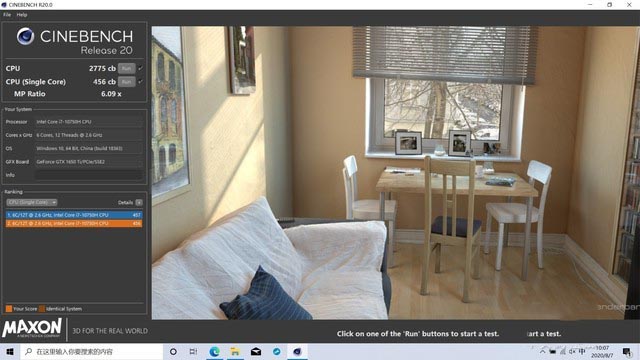Click the 456 cb single core score
The width and height of the screenshot is (640, 360).
(104, 82)
